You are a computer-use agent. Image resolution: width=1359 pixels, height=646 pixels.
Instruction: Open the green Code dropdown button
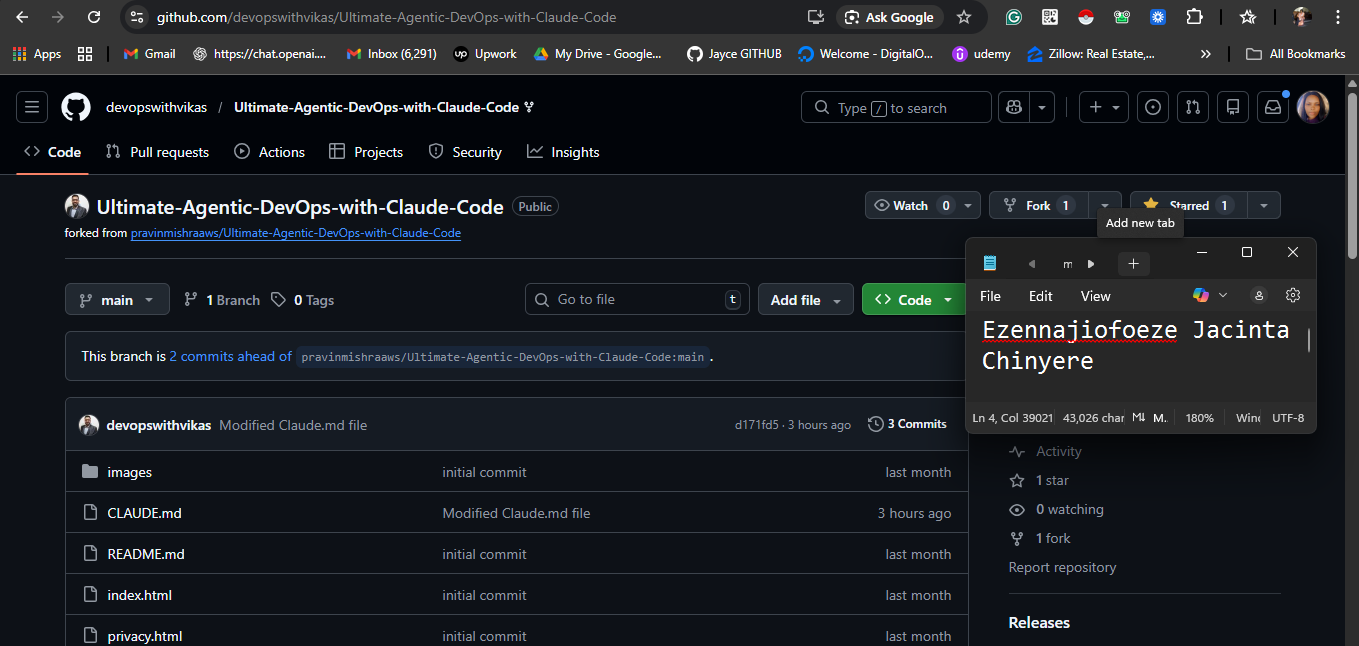coord(914,300)
